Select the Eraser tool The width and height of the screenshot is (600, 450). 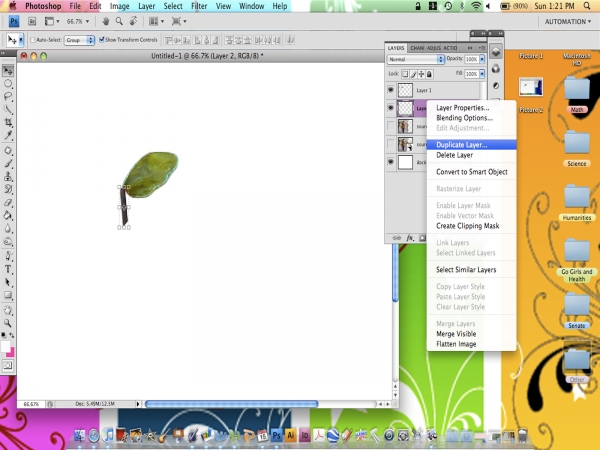[8, 203]
